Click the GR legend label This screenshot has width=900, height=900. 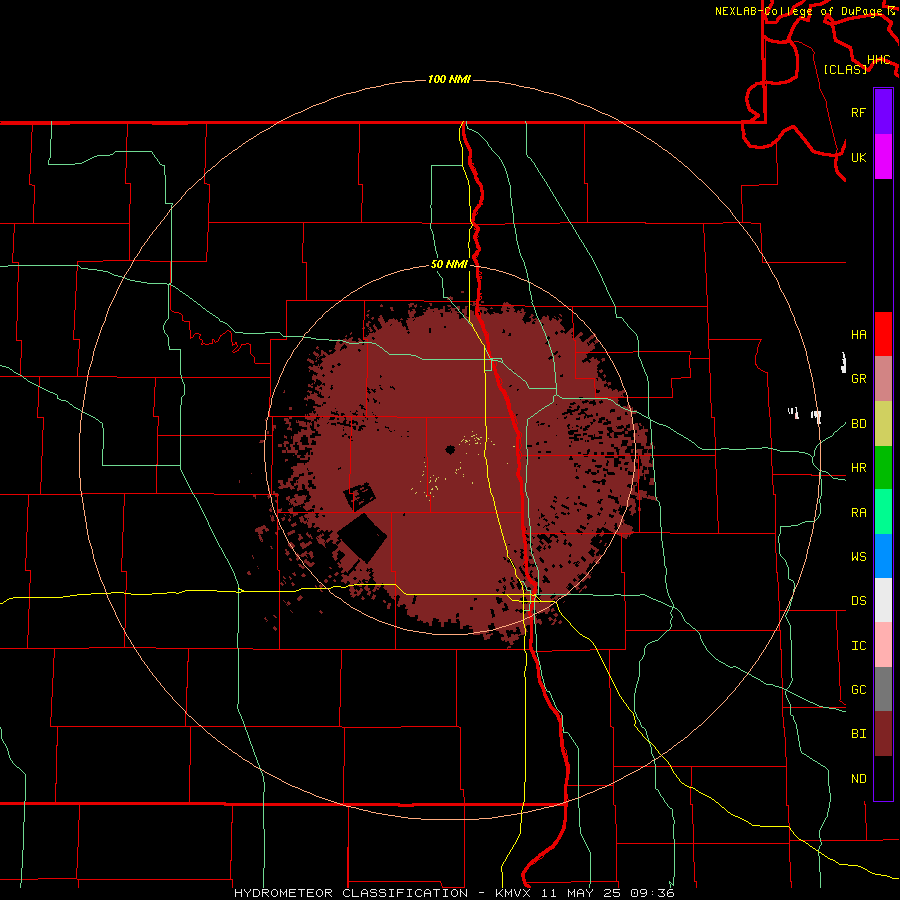click(x=858, y=379)
